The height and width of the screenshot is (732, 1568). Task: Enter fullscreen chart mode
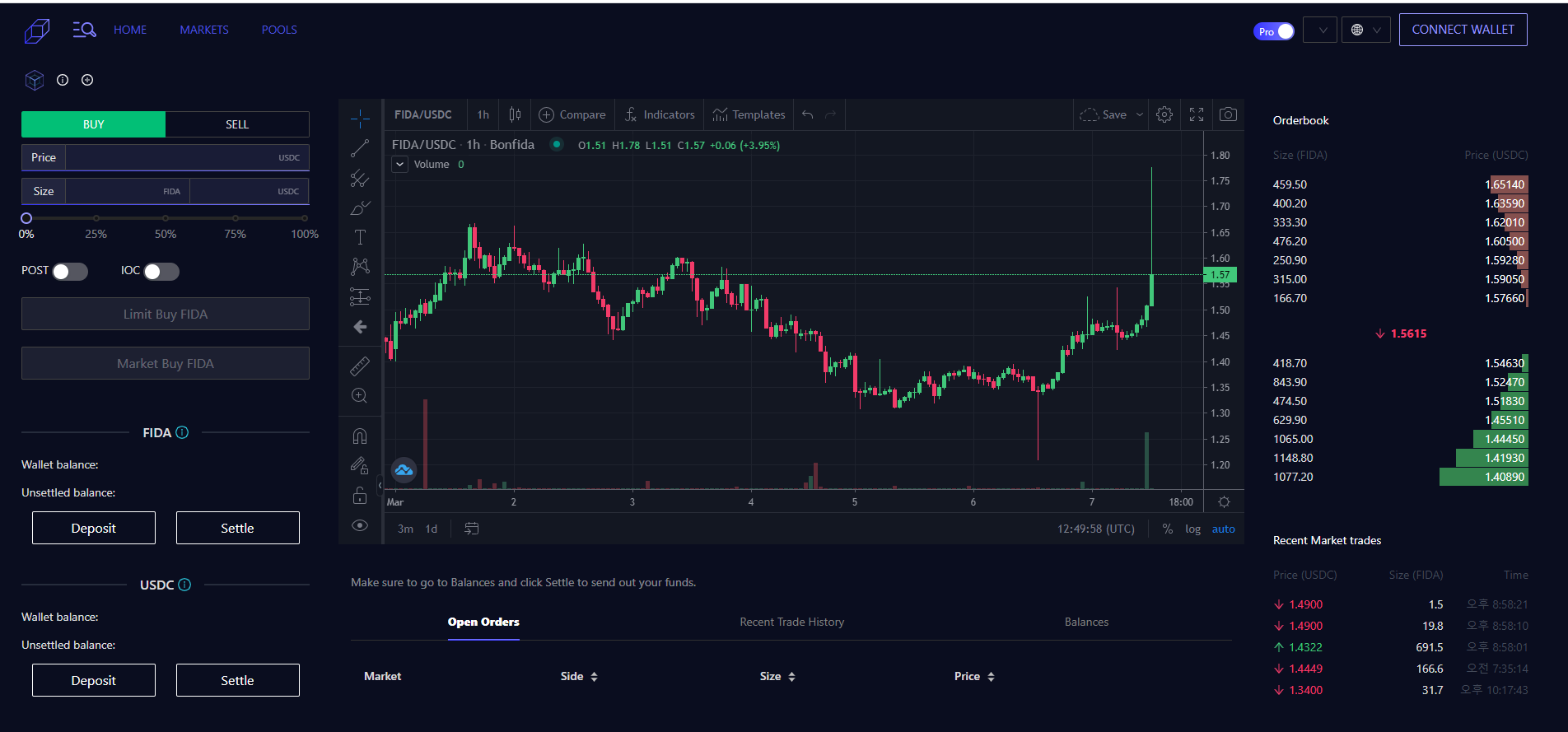tap(1197, 114)
